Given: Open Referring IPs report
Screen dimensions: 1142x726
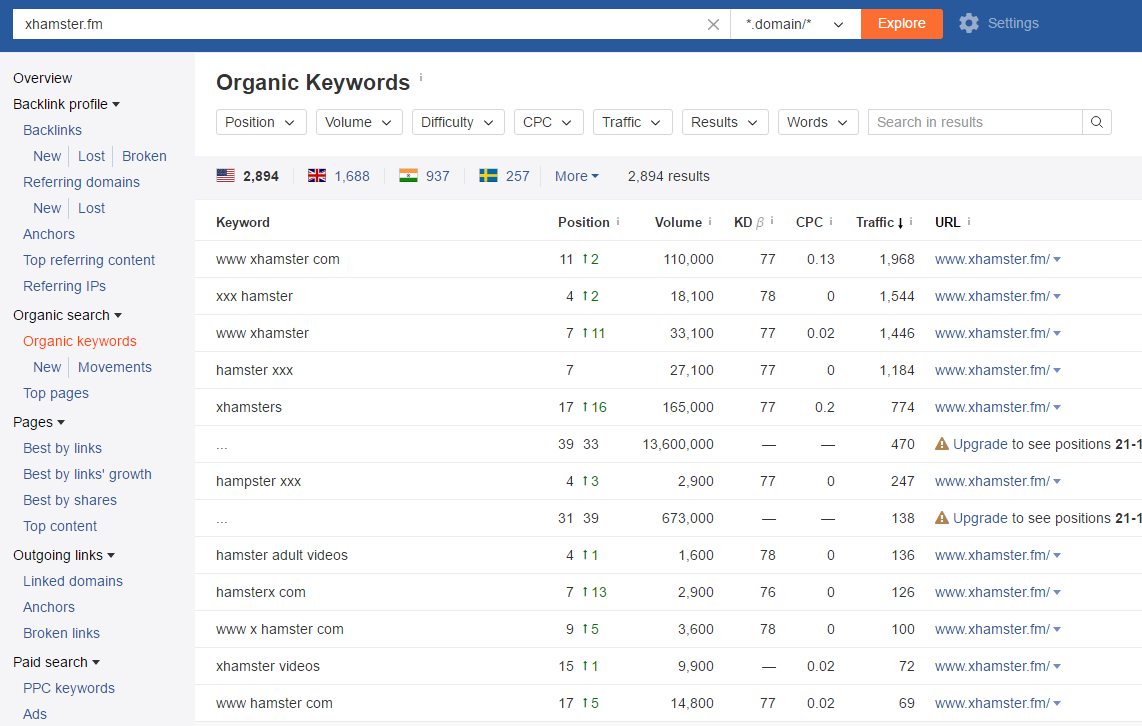Looking at the screenshot, I should point(64,286).
